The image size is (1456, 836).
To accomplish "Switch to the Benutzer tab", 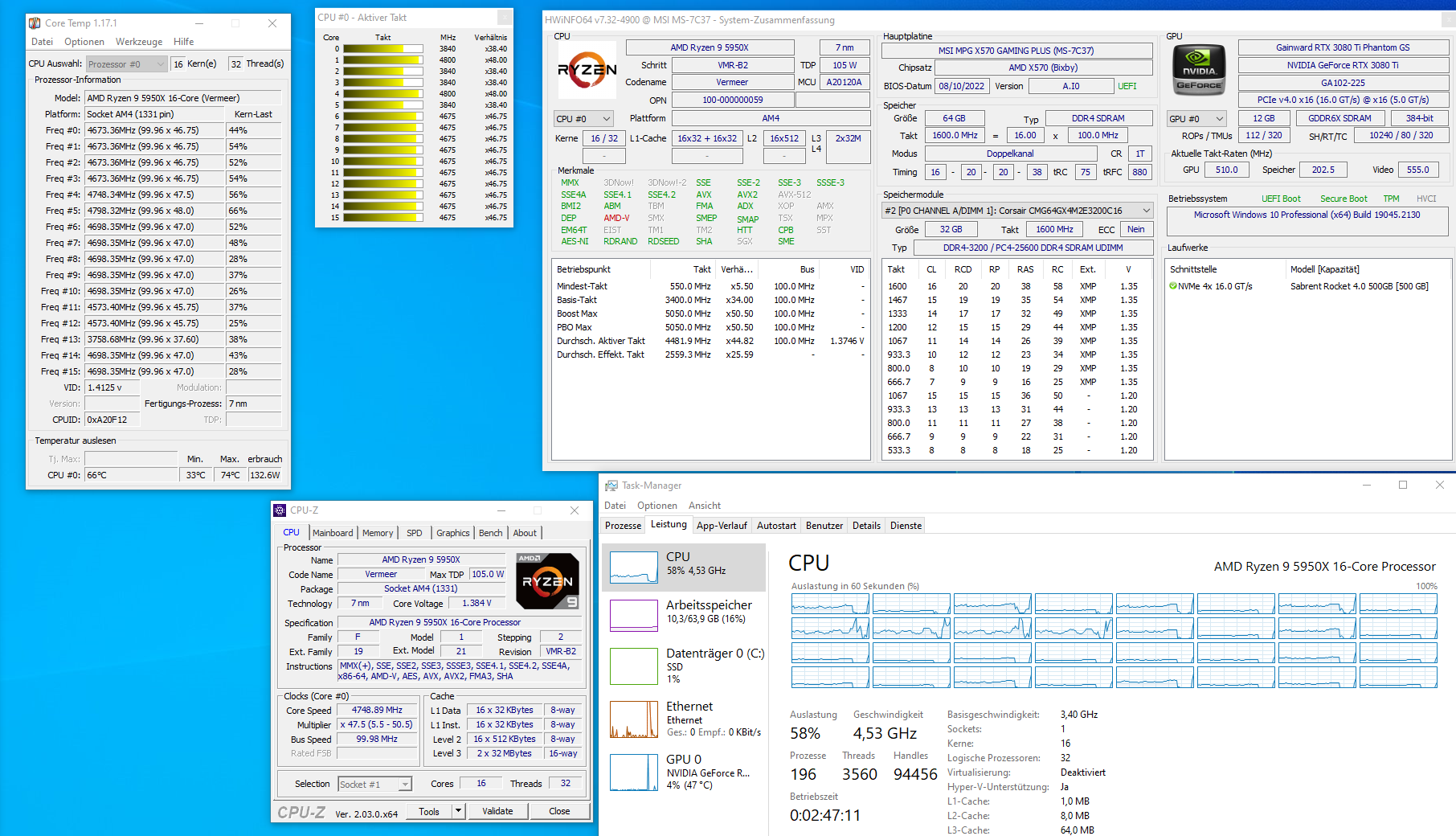I will tap(824, 526).
